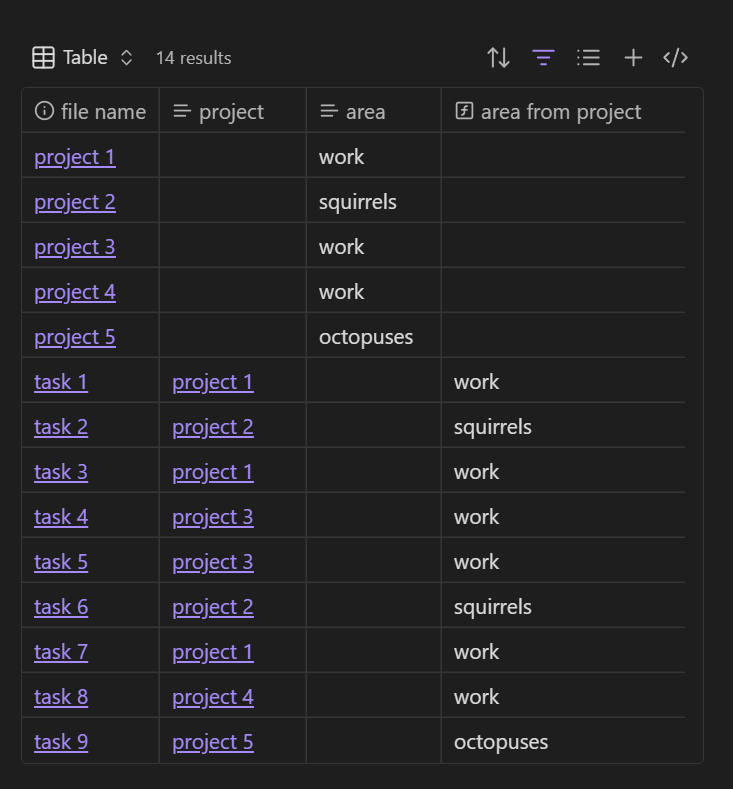Click the squirrels area cell for project 2
Screen dimensions: 733x789
(358, 202)
